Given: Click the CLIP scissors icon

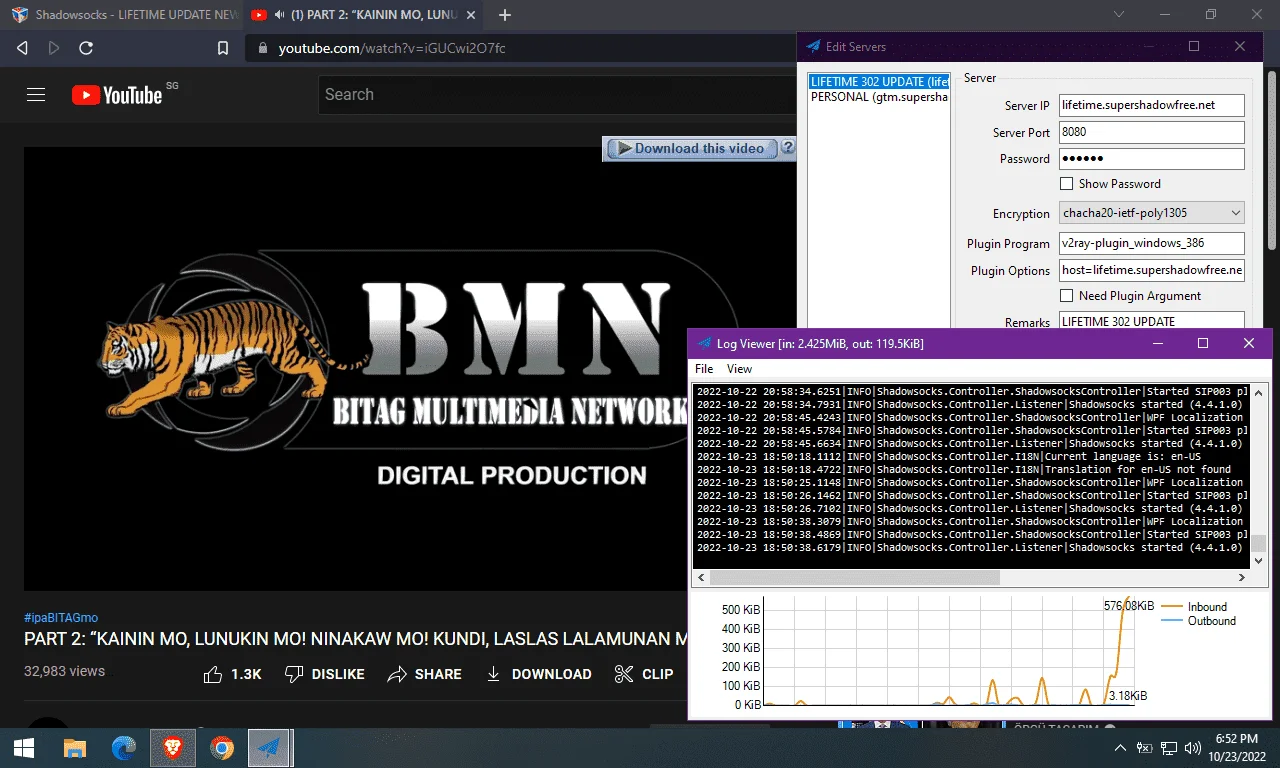Looking at the screenshot, I should pyautogui.click(x=624, y=674).
